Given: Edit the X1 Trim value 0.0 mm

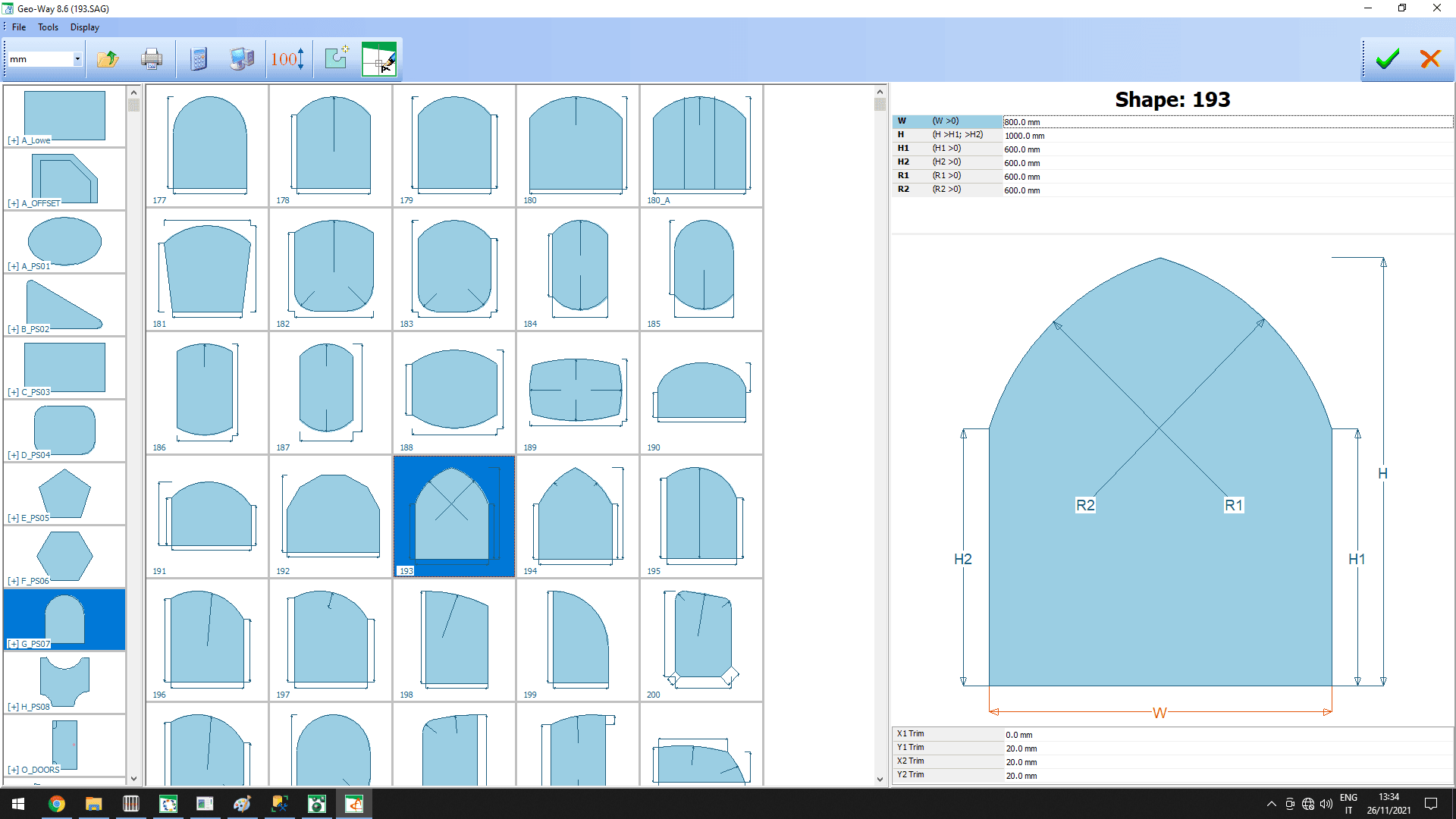Looking at the screenshot, I should coord(1228,735).
